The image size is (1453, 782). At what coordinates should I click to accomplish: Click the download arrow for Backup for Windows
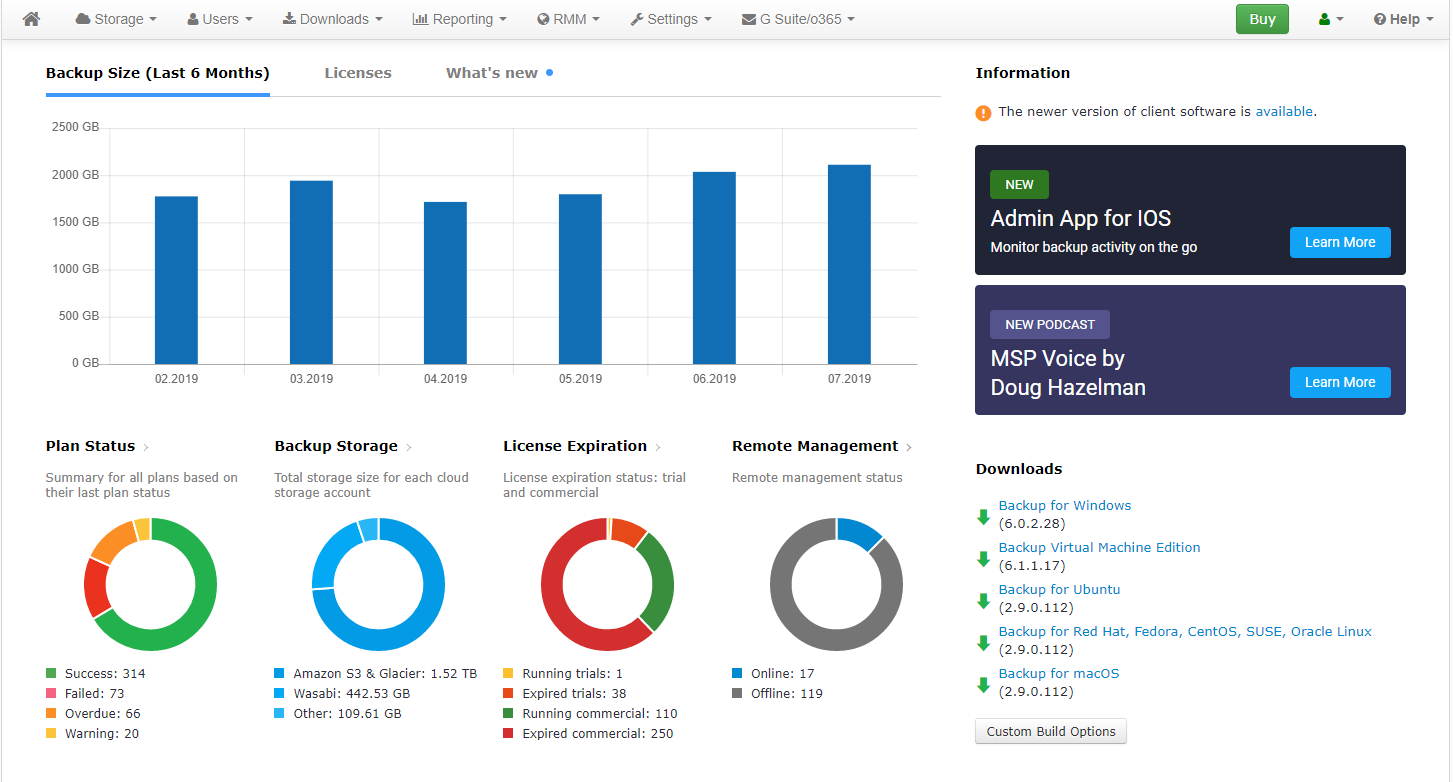(983, 517)
